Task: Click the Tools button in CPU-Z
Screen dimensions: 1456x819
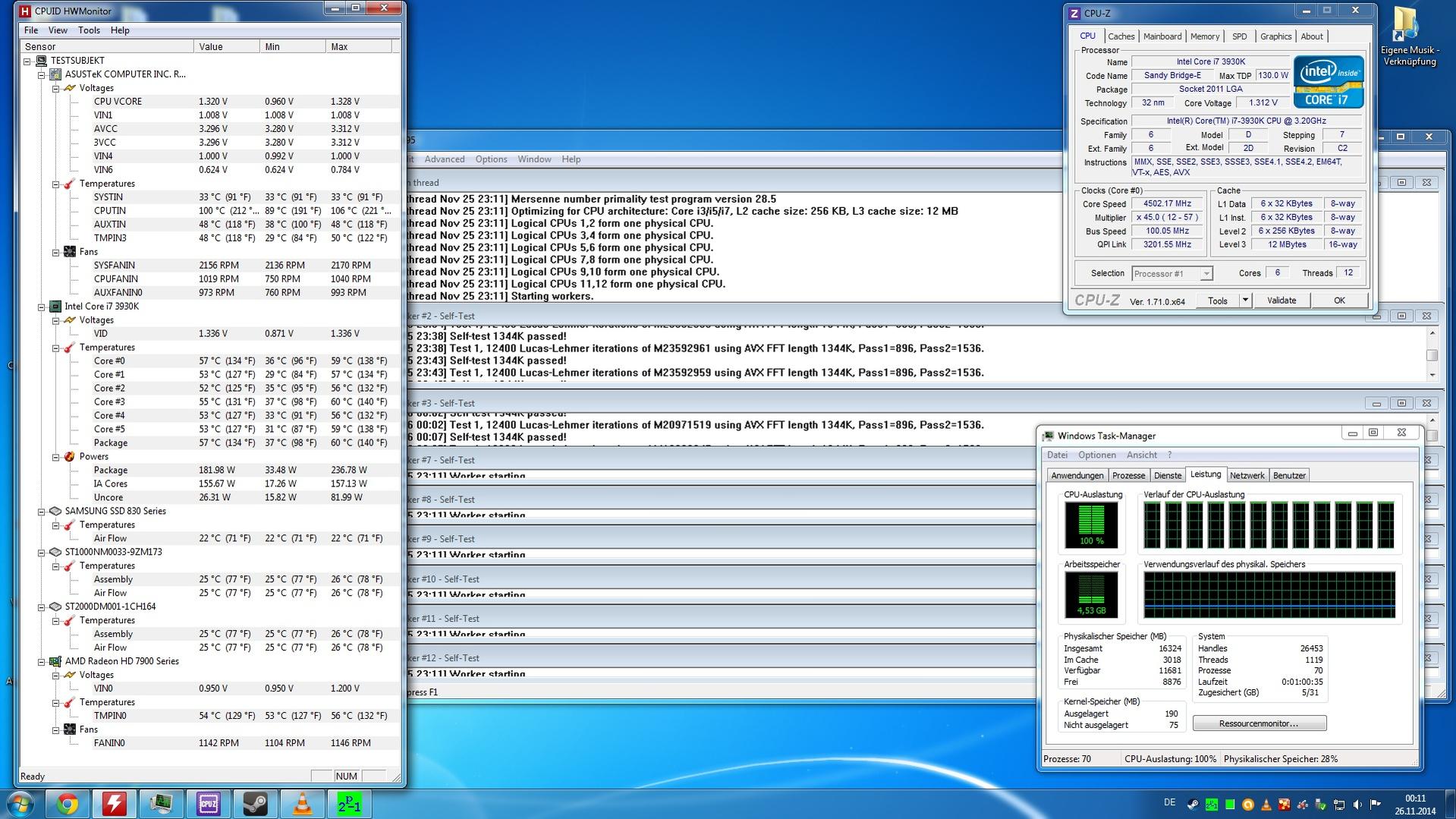Action: (1218, 301)
